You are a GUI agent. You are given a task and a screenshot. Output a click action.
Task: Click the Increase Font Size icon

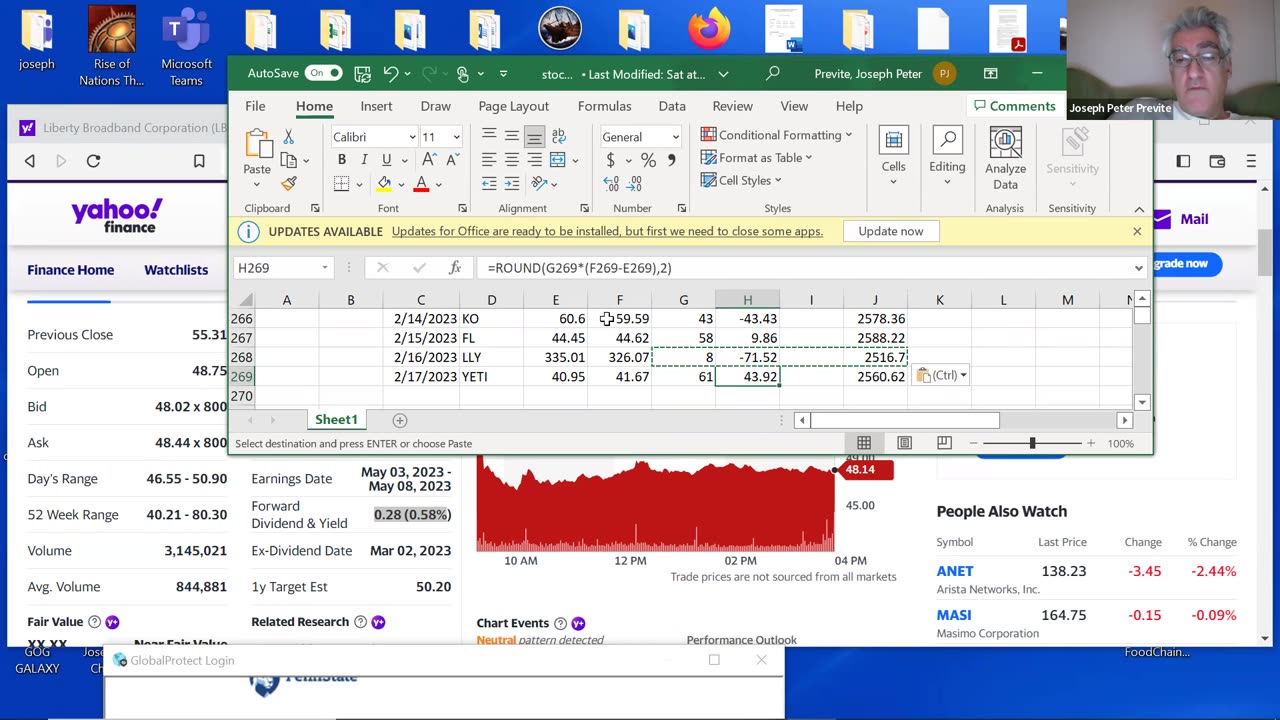(x=429, y=160)
